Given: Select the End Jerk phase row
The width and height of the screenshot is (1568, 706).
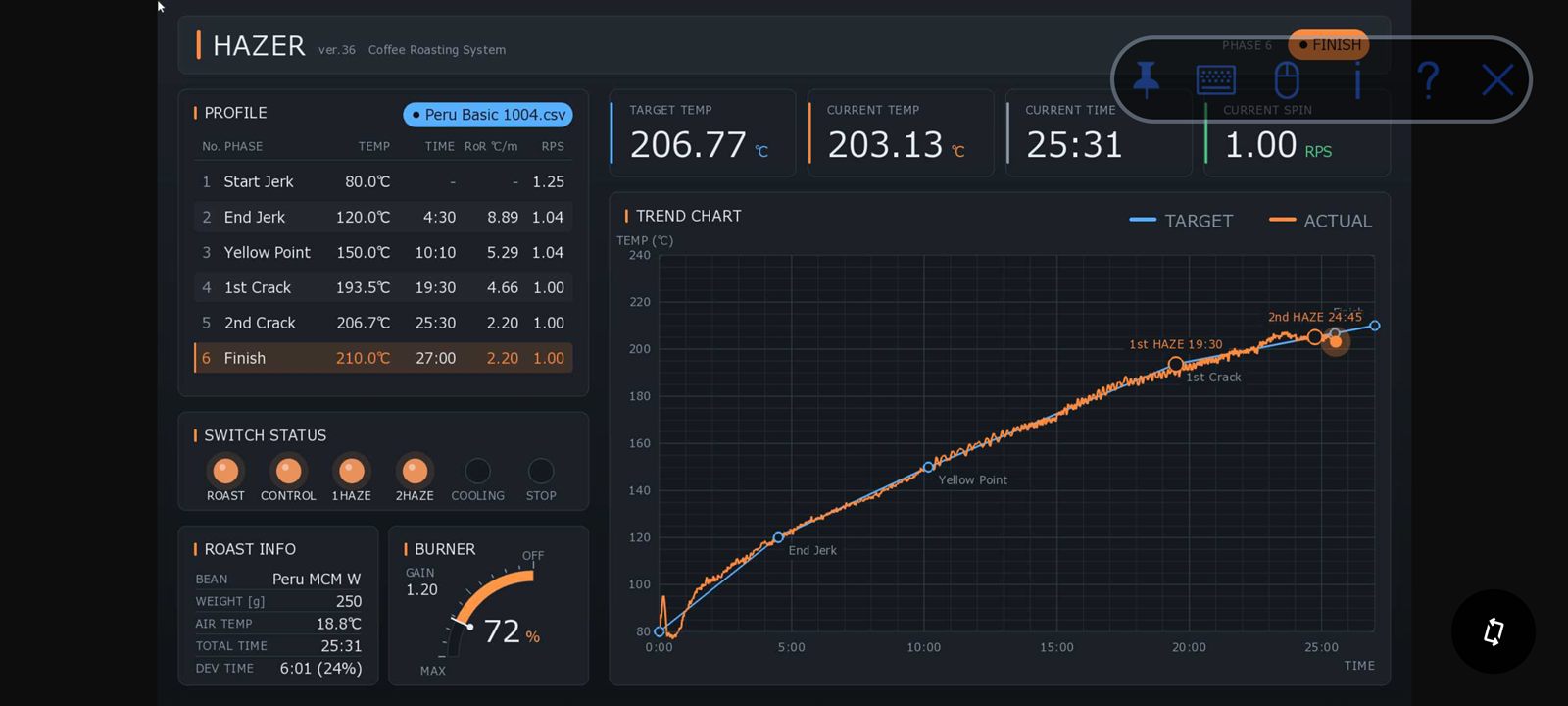Looking at the screenshot, I should (383, 217).
